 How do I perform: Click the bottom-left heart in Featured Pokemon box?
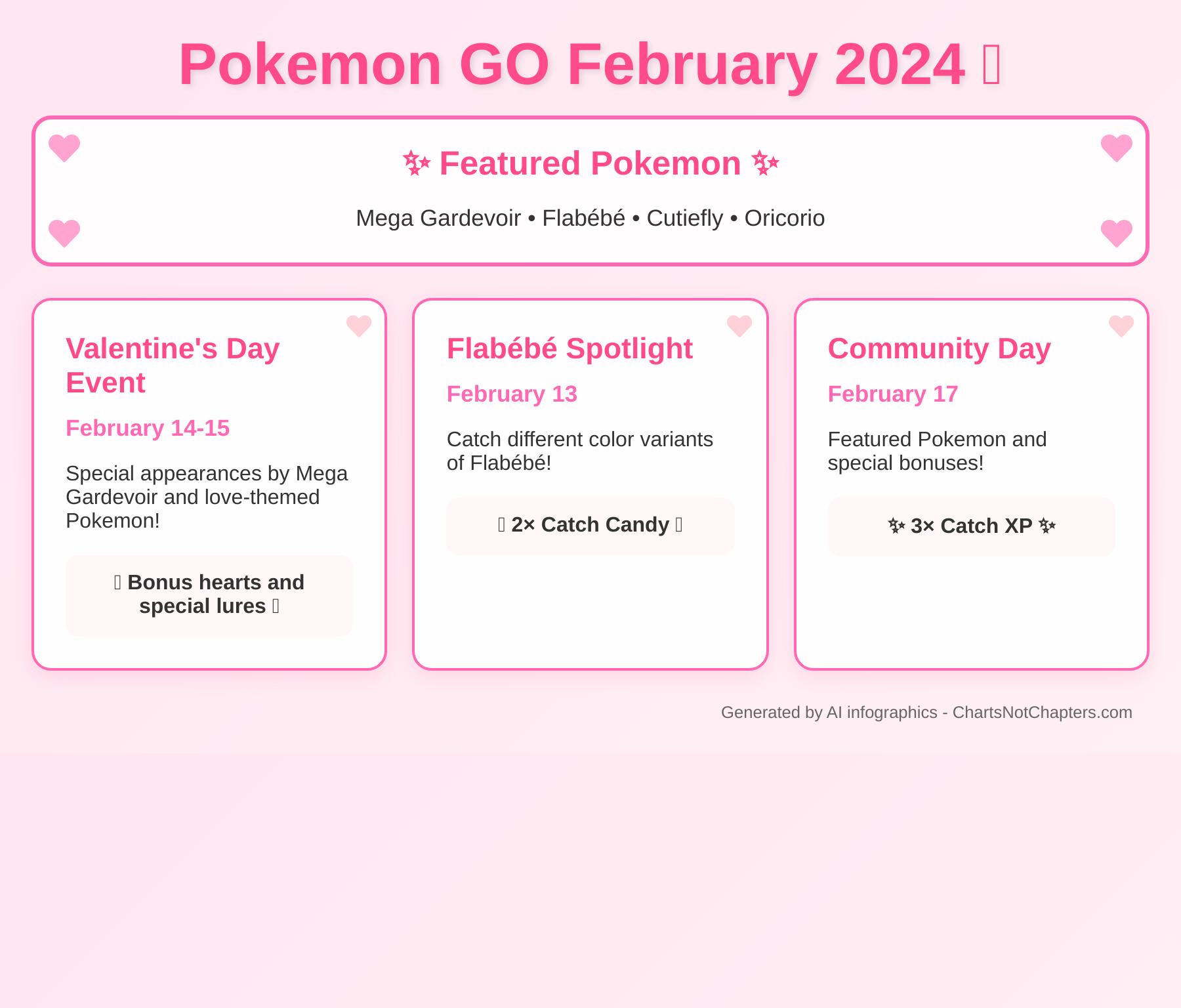tap(64, 234)
